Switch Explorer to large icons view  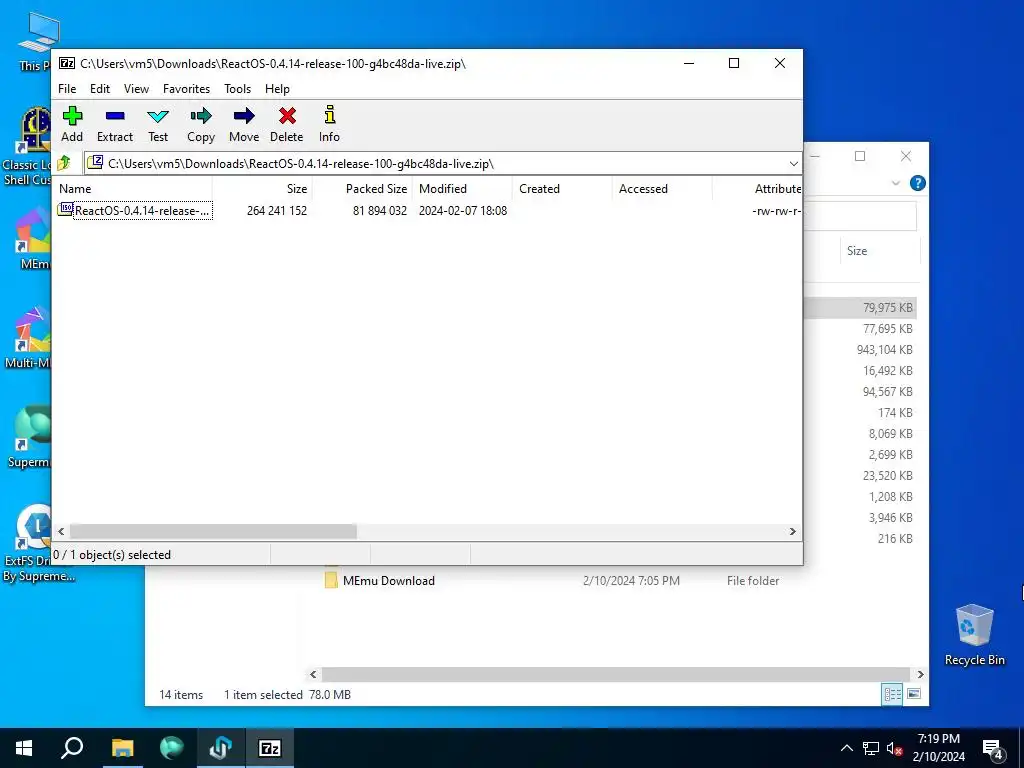pyautogui.click(x=914, y=694)
